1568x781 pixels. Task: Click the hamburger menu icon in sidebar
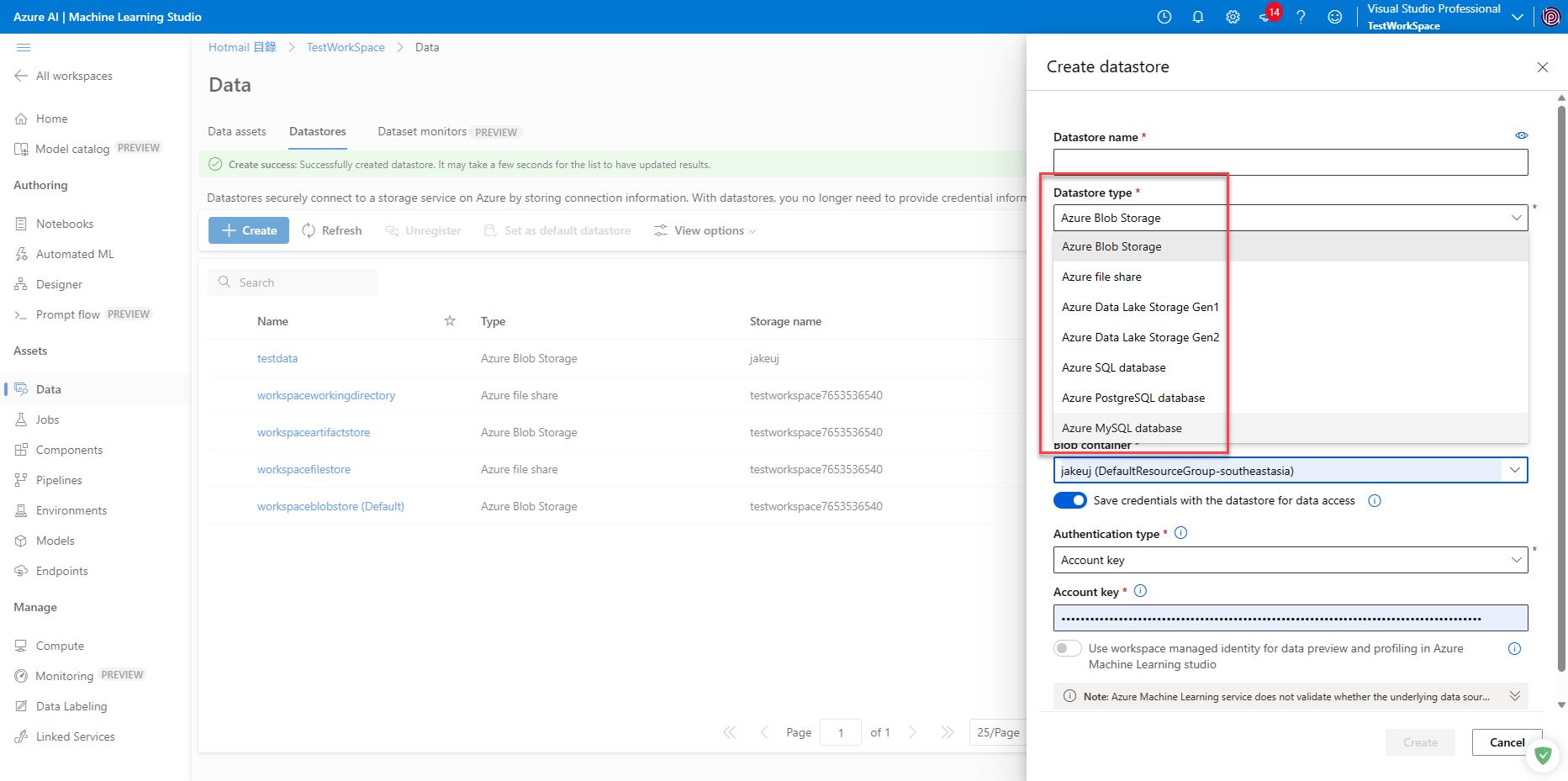pos(24,47)
